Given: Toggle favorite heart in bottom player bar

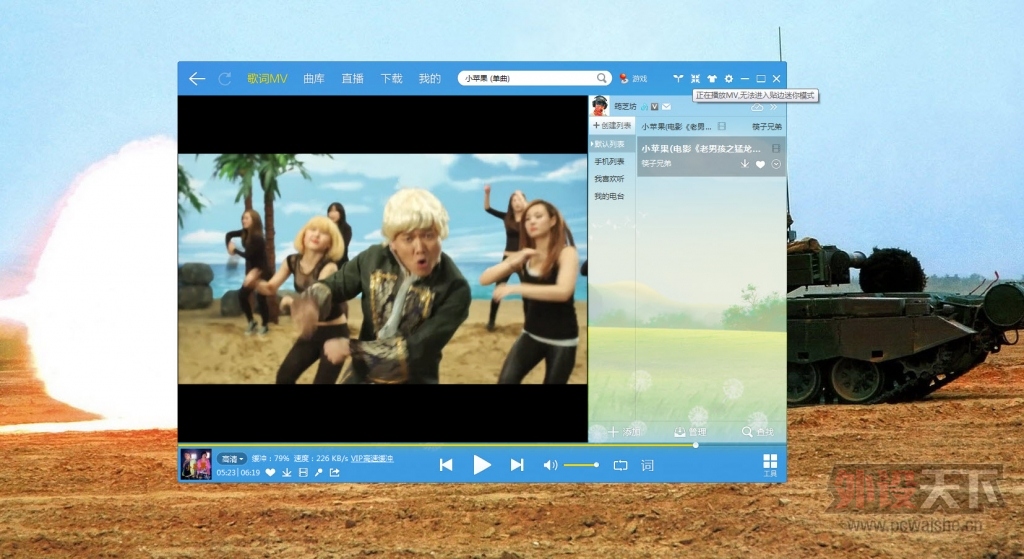Looking at the screenshot, I should 270,472.
